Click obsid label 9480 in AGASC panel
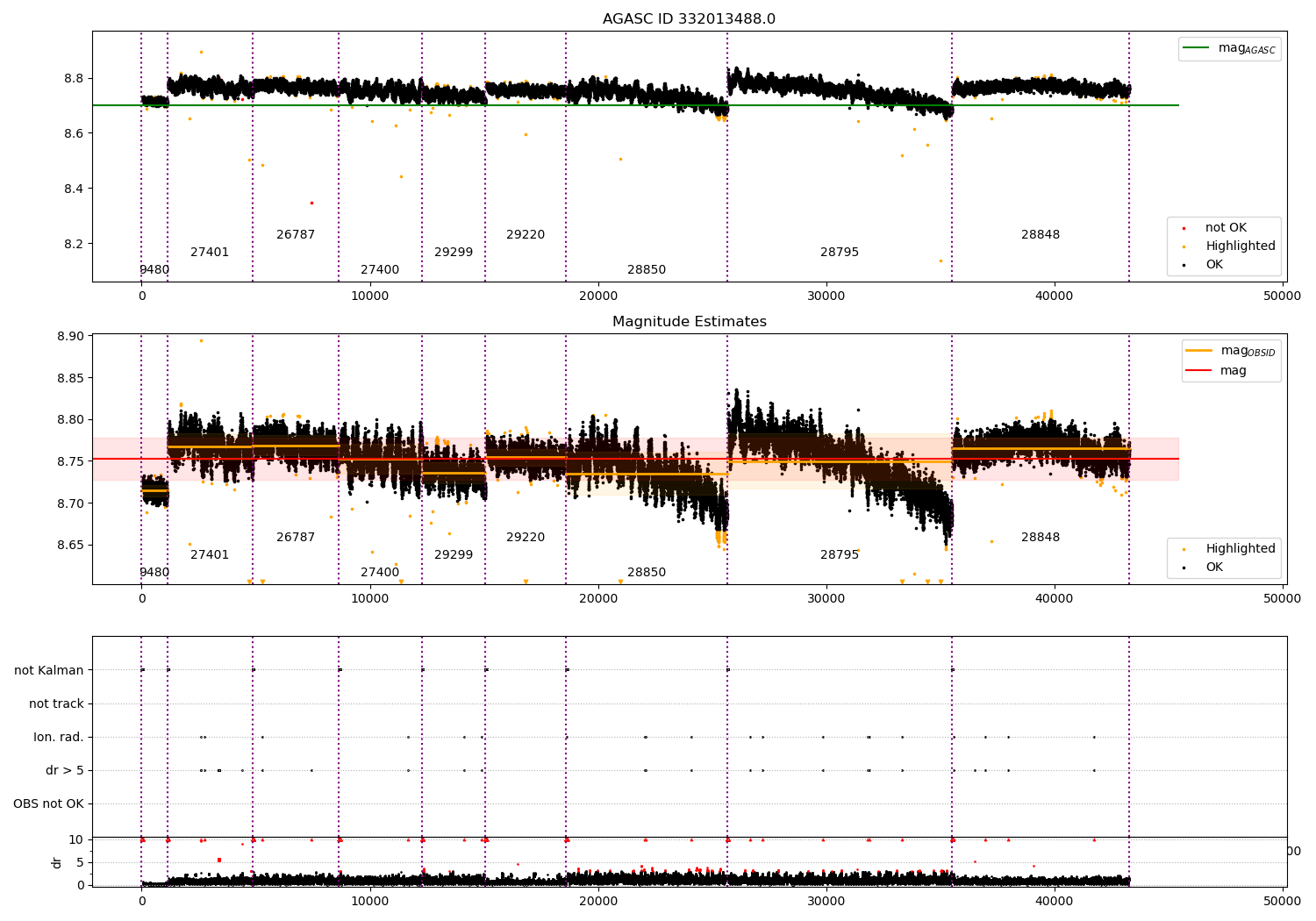The height and width of the screenshot is (921, 1316). pos(154,270)
